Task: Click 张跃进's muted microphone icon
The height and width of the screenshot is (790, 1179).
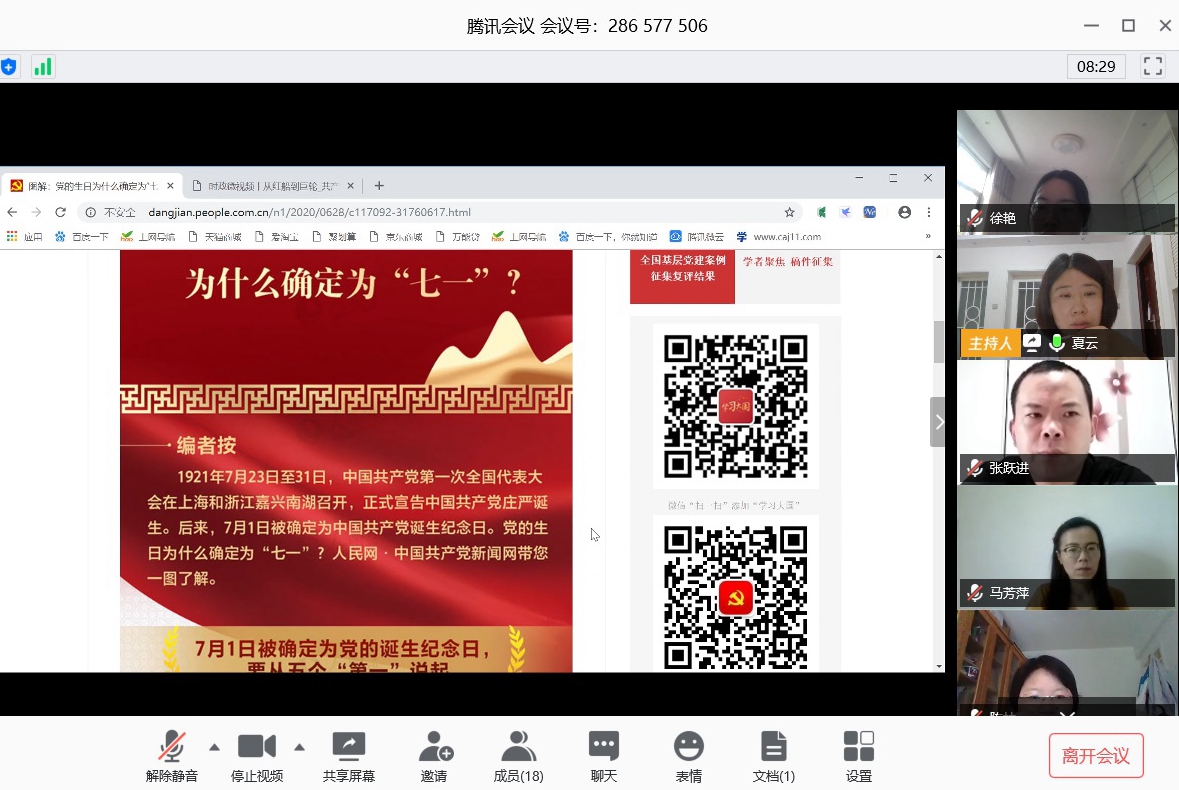Action: click(x=974, y=468)
